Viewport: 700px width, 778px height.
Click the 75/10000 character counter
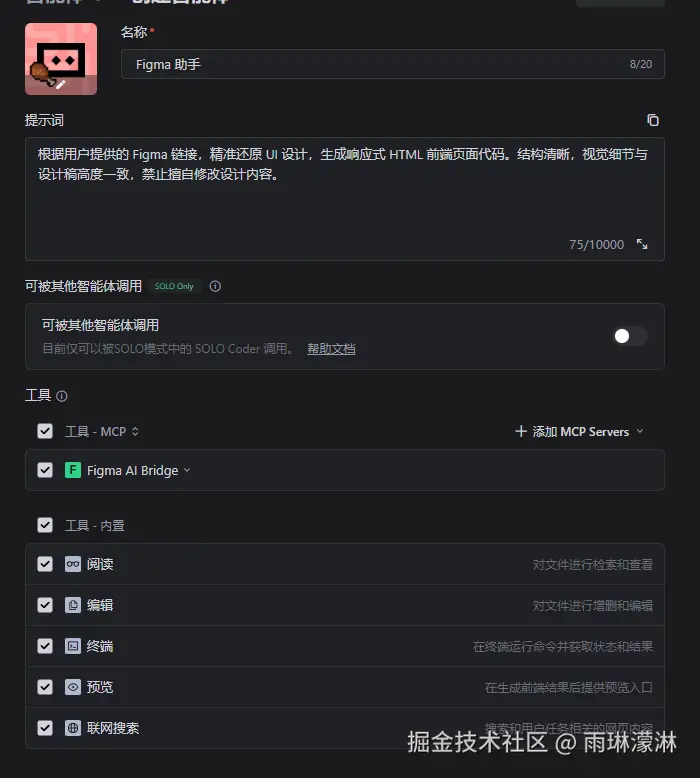point(596,245)
